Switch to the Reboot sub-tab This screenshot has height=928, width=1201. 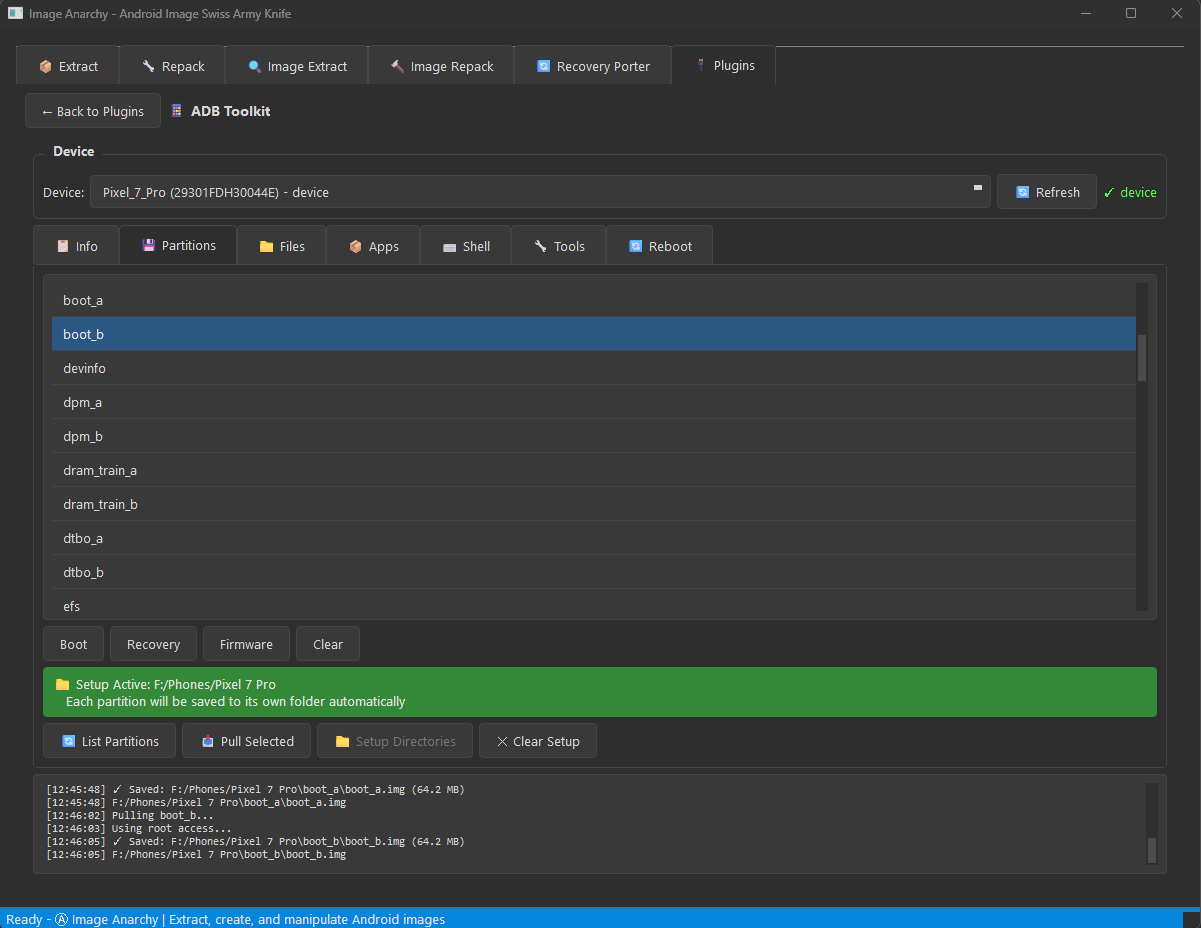660,246
